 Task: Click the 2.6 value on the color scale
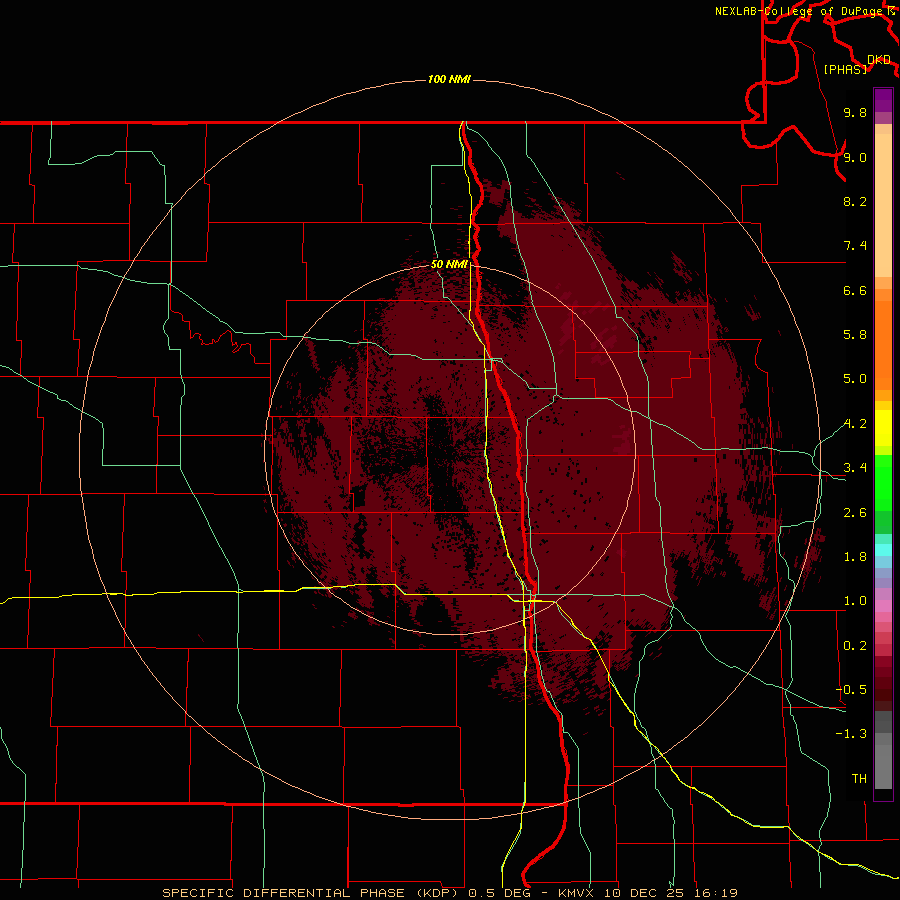click(855, 513)
